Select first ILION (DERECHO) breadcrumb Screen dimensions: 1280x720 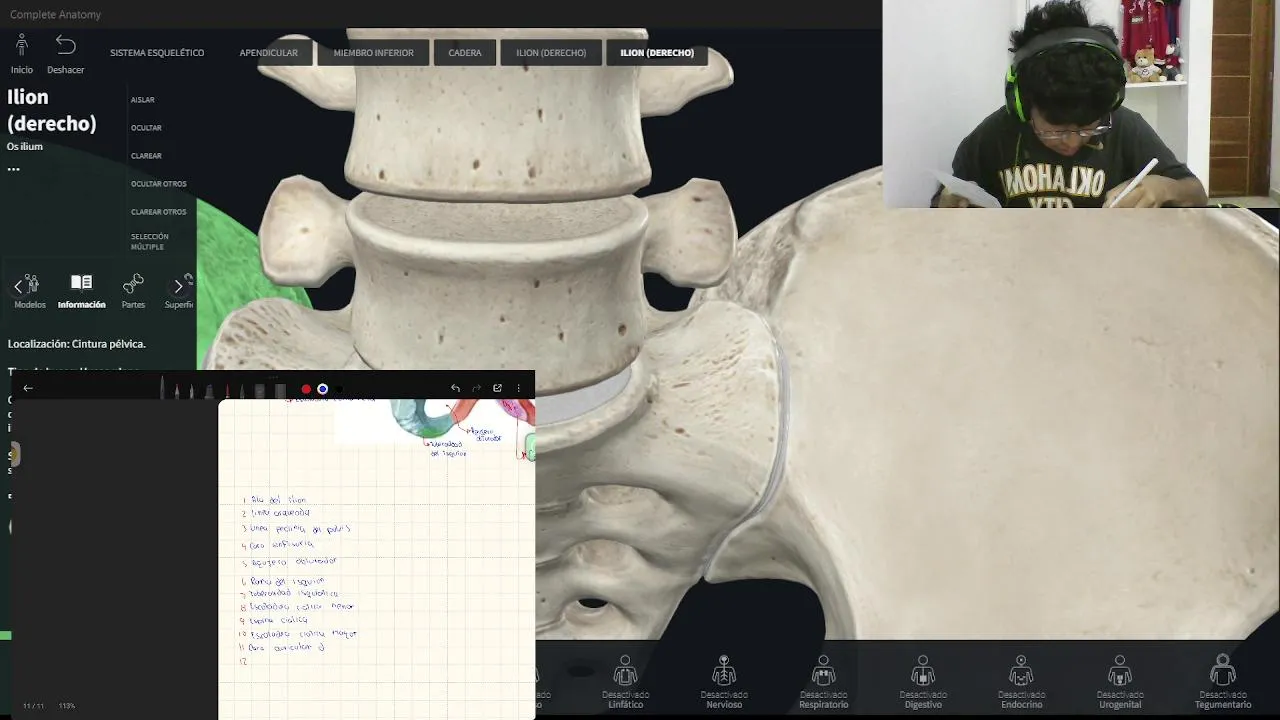click(x=551, y=53)
